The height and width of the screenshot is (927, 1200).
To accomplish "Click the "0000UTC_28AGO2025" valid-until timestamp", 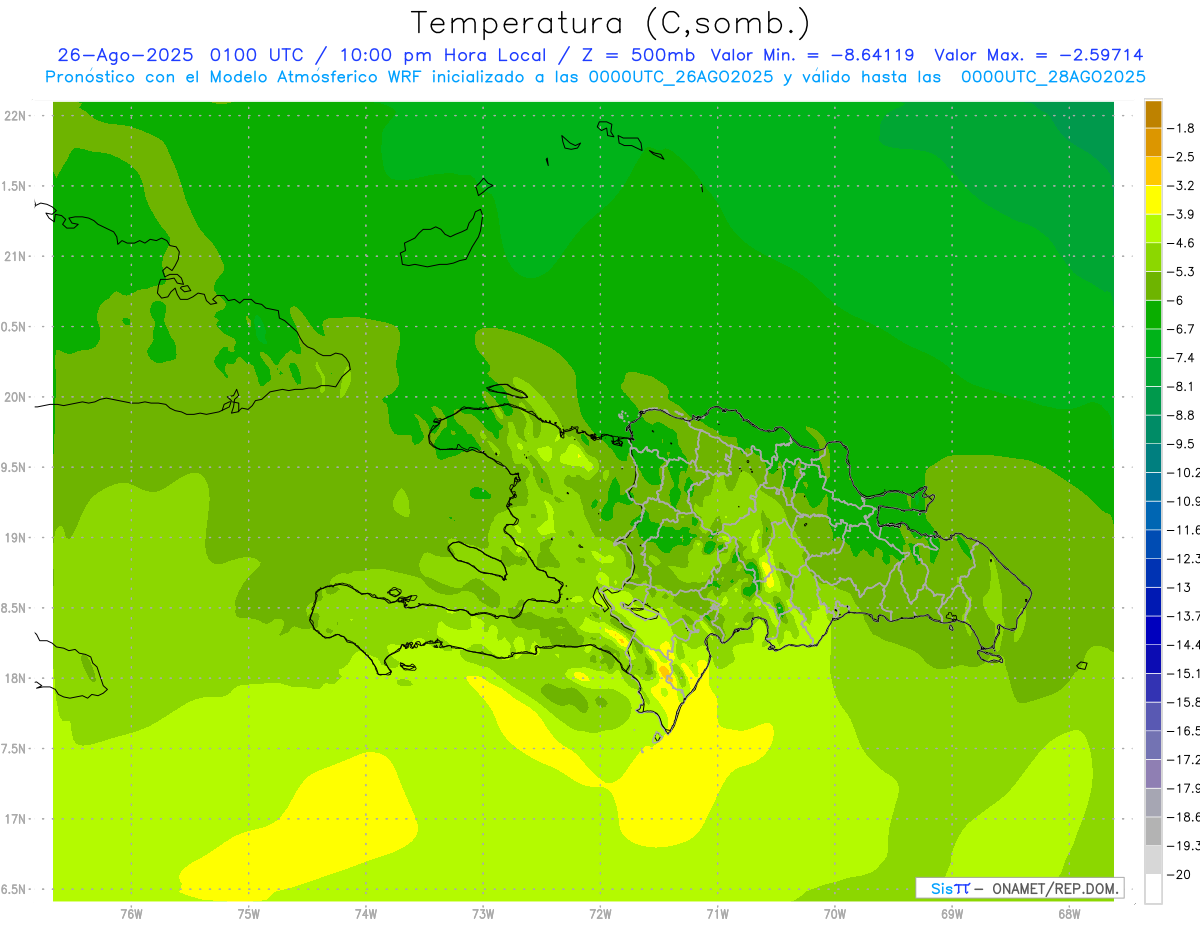I will point(1053,77).
